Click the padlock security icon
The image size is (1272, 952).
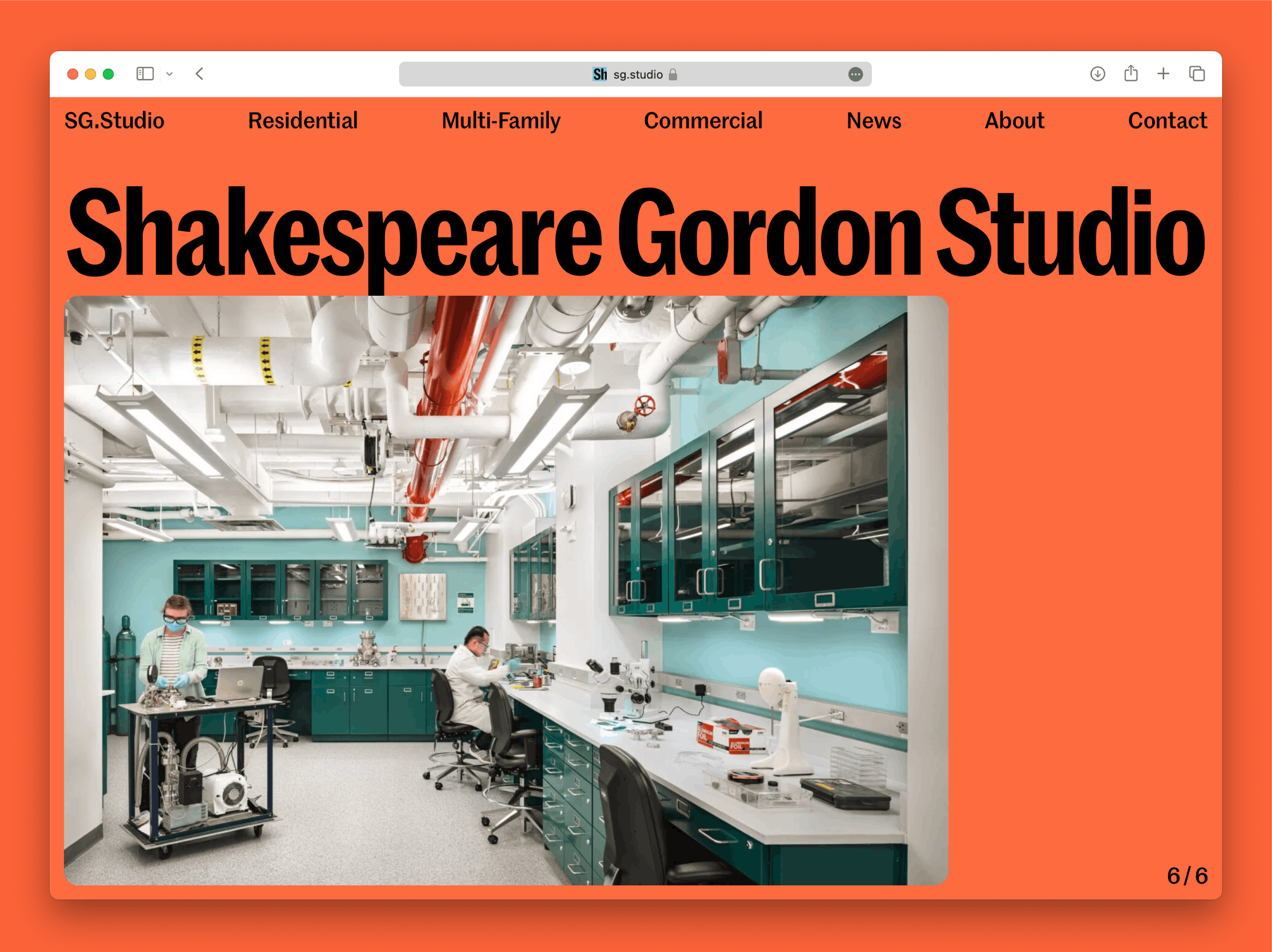(x=673, y=75)
